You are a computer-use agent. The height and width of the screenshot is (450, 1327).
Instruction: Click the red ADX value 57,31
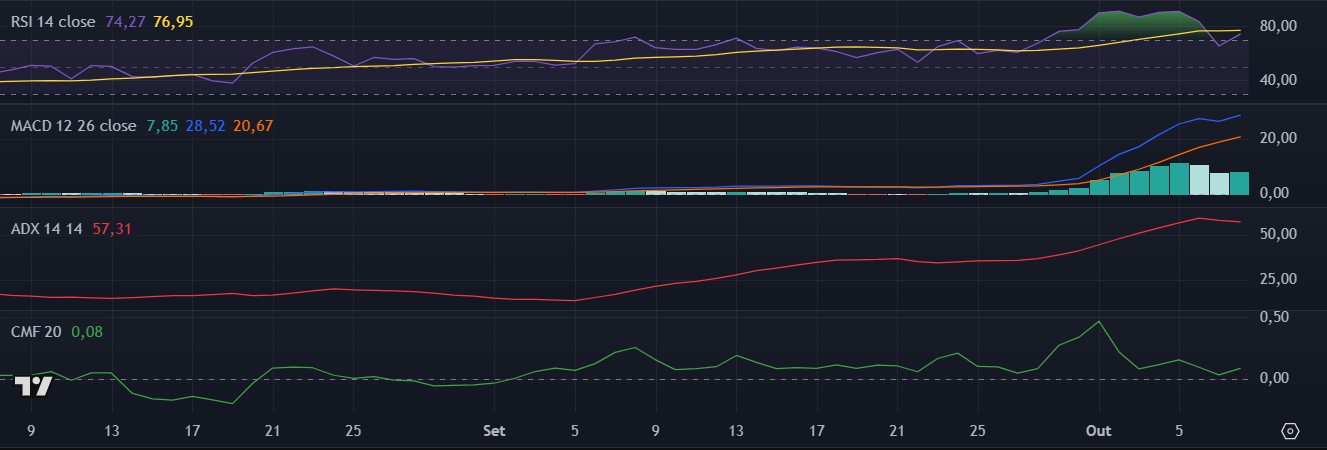[x=112, y=229]
